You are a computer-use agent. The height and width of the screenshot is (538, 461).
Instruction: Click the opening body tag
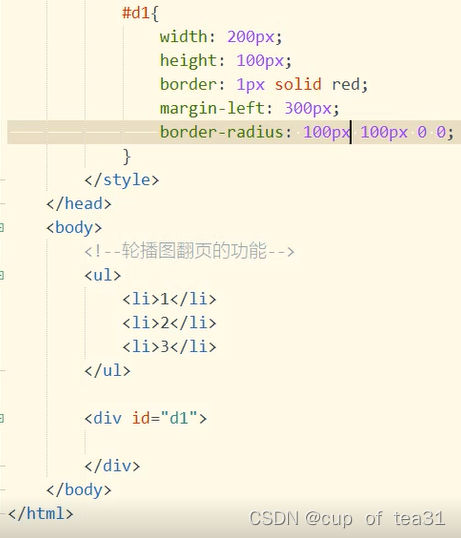click(74, 228)
